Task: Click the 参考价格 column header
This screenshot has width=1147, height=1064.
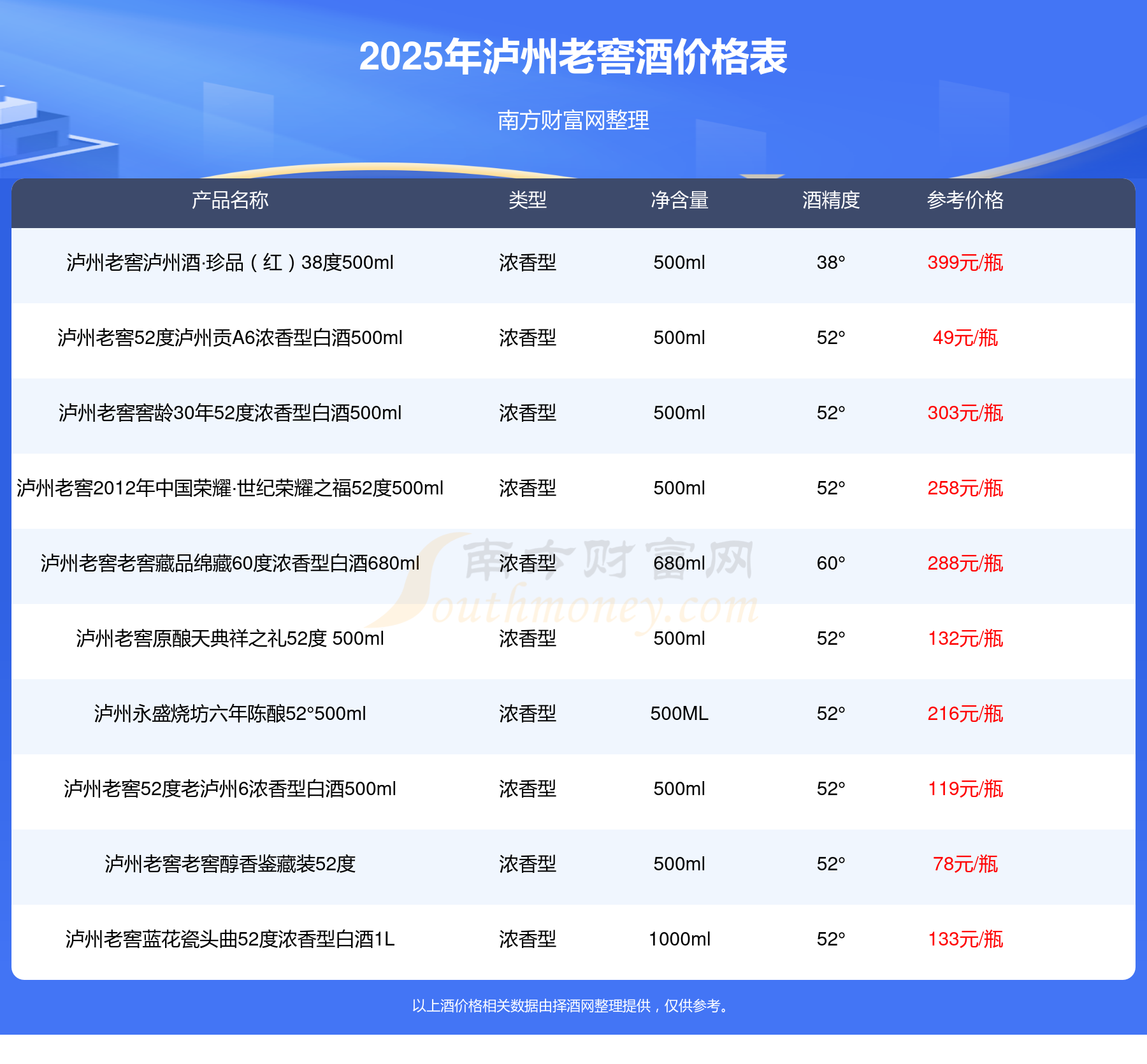Action: pyautogui.click(x=965, y=200)
